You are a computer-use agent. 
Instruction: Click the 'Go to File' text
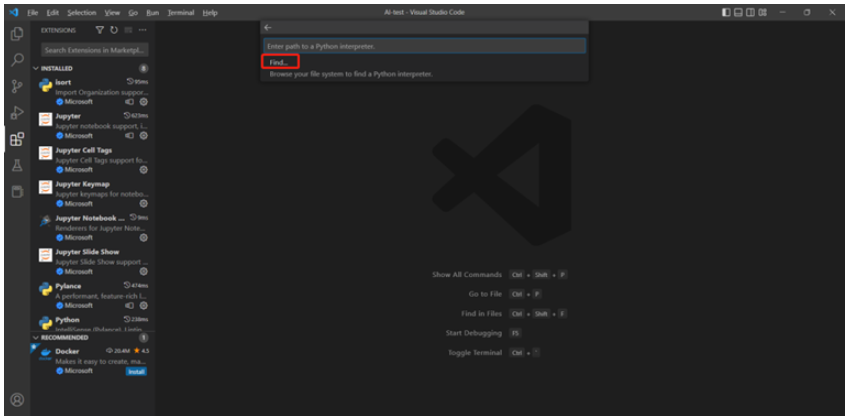tap(485, 294)
